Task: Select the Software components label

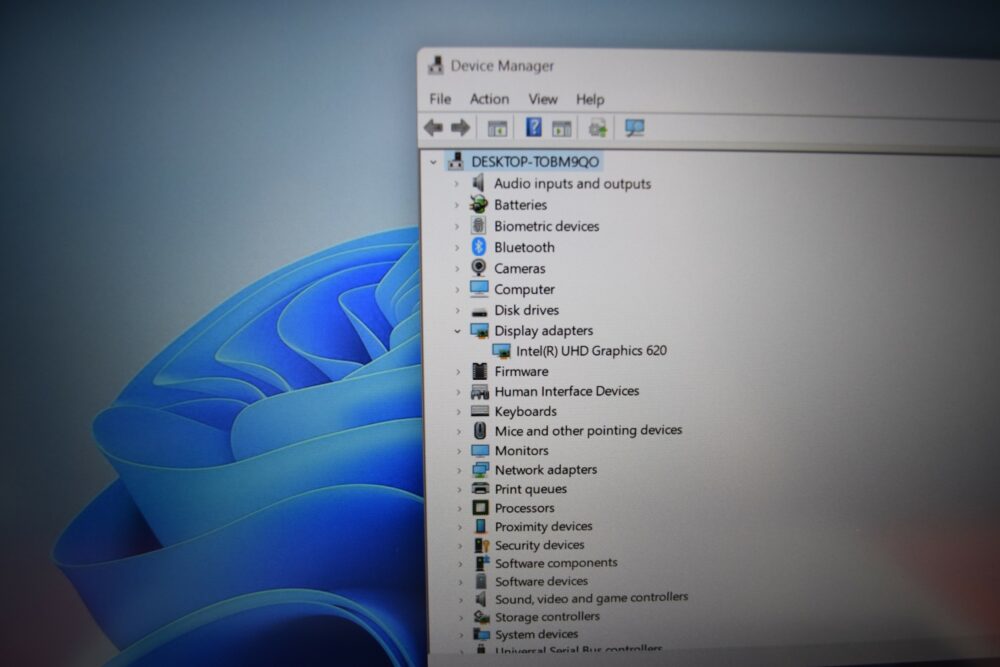Action: pyautogui.click(x=556, y=563)
